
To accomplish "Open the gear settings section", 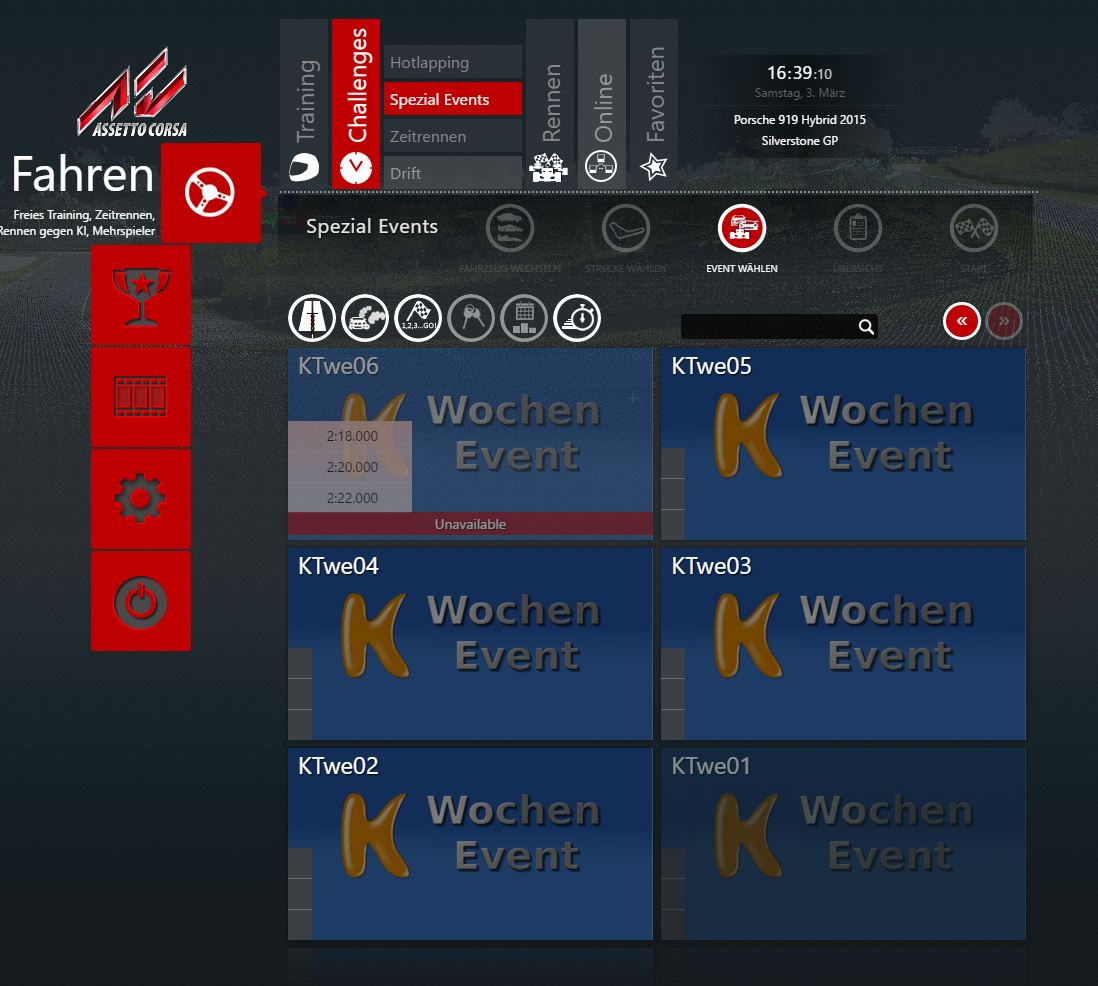I will click(141, 499).
